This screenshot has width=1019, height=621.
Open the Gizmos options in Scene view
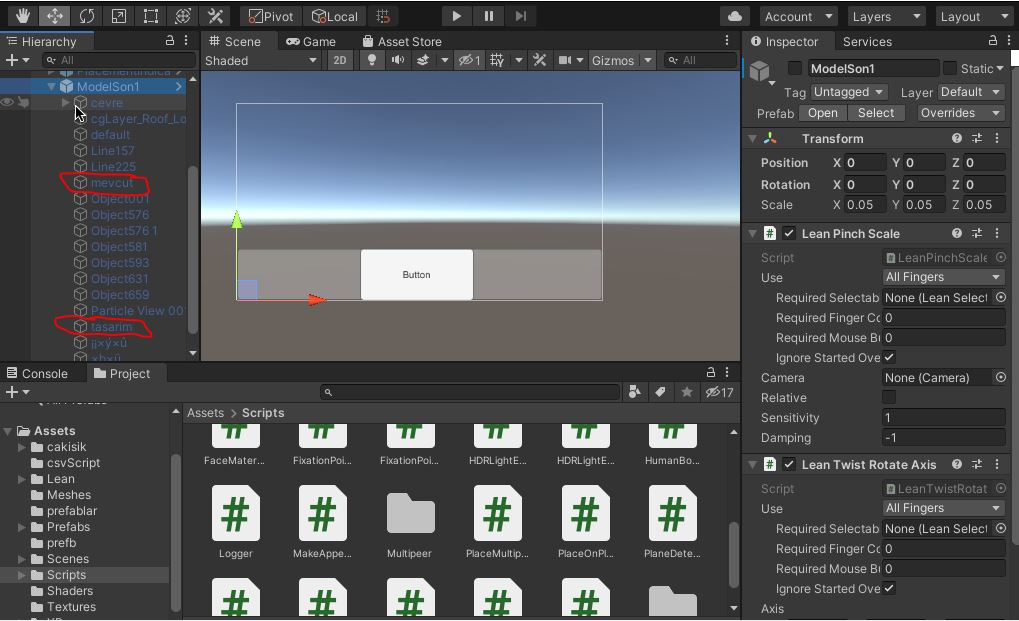[x=646, y=60]
